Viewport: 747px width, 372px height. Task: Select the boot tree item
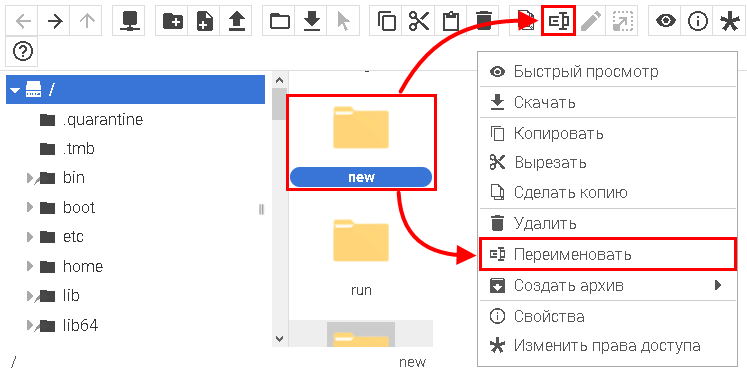[135, 208]
